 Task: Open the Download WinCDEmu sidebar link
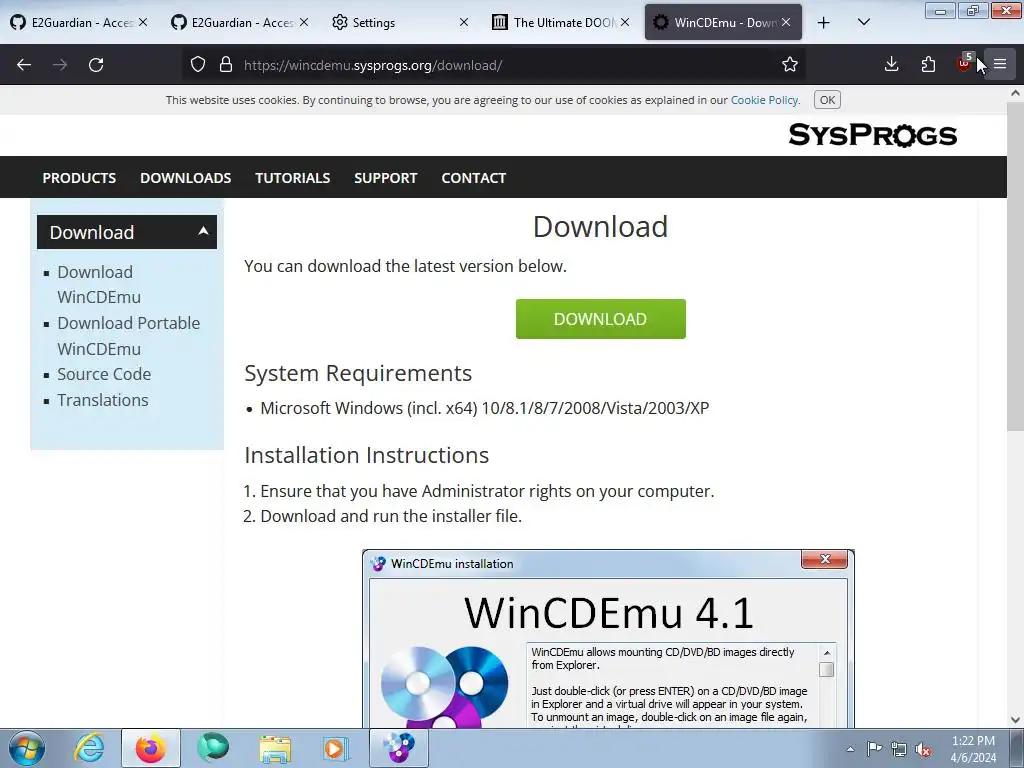tap(99, 284)
